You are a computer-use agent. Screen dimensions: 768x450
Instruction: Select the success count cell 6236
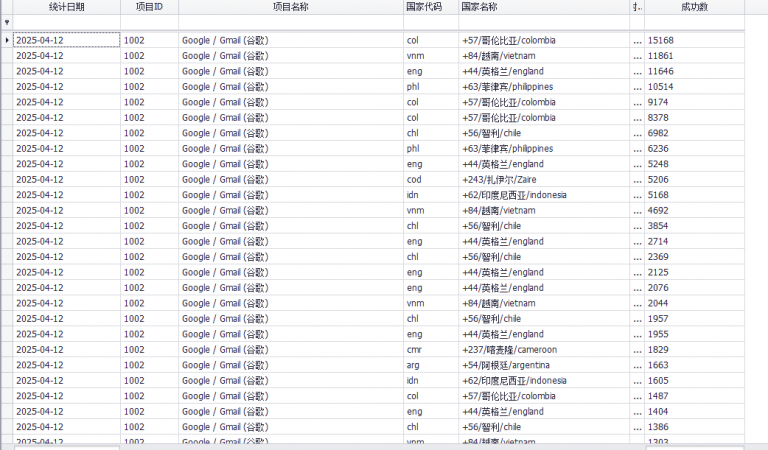694,148
